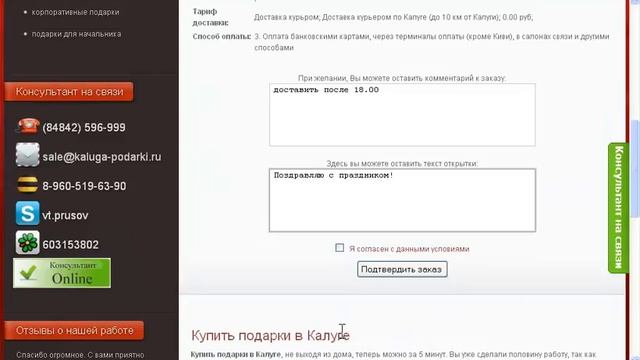The height and width of the screenshot is (360, 640).
Task: Open the корпоративные подарки link
Action: (x=76, y=12)
